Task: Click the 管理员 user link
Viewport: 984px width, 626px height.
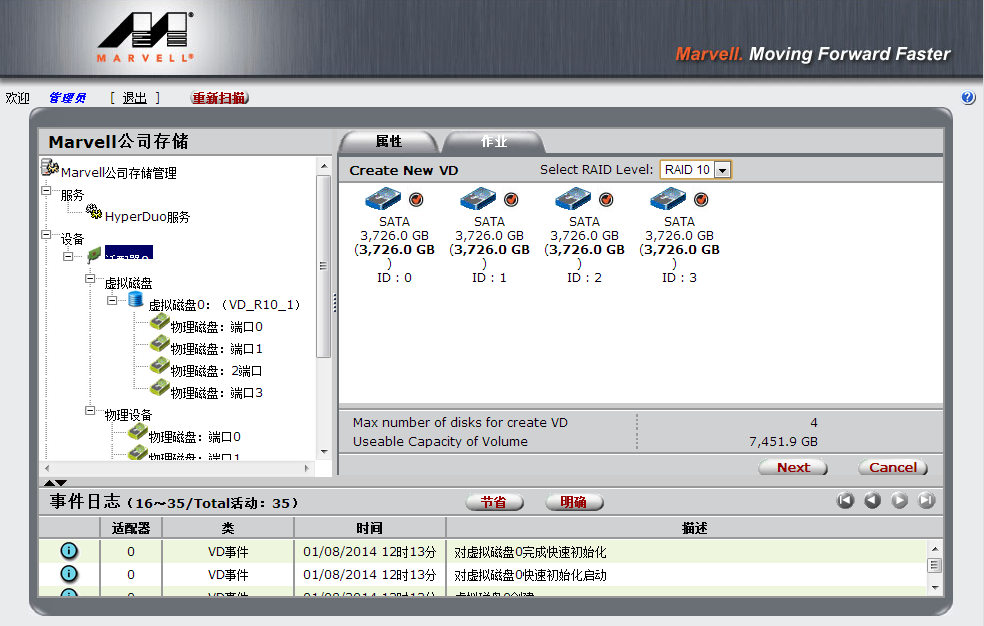Action: [67, 98]
